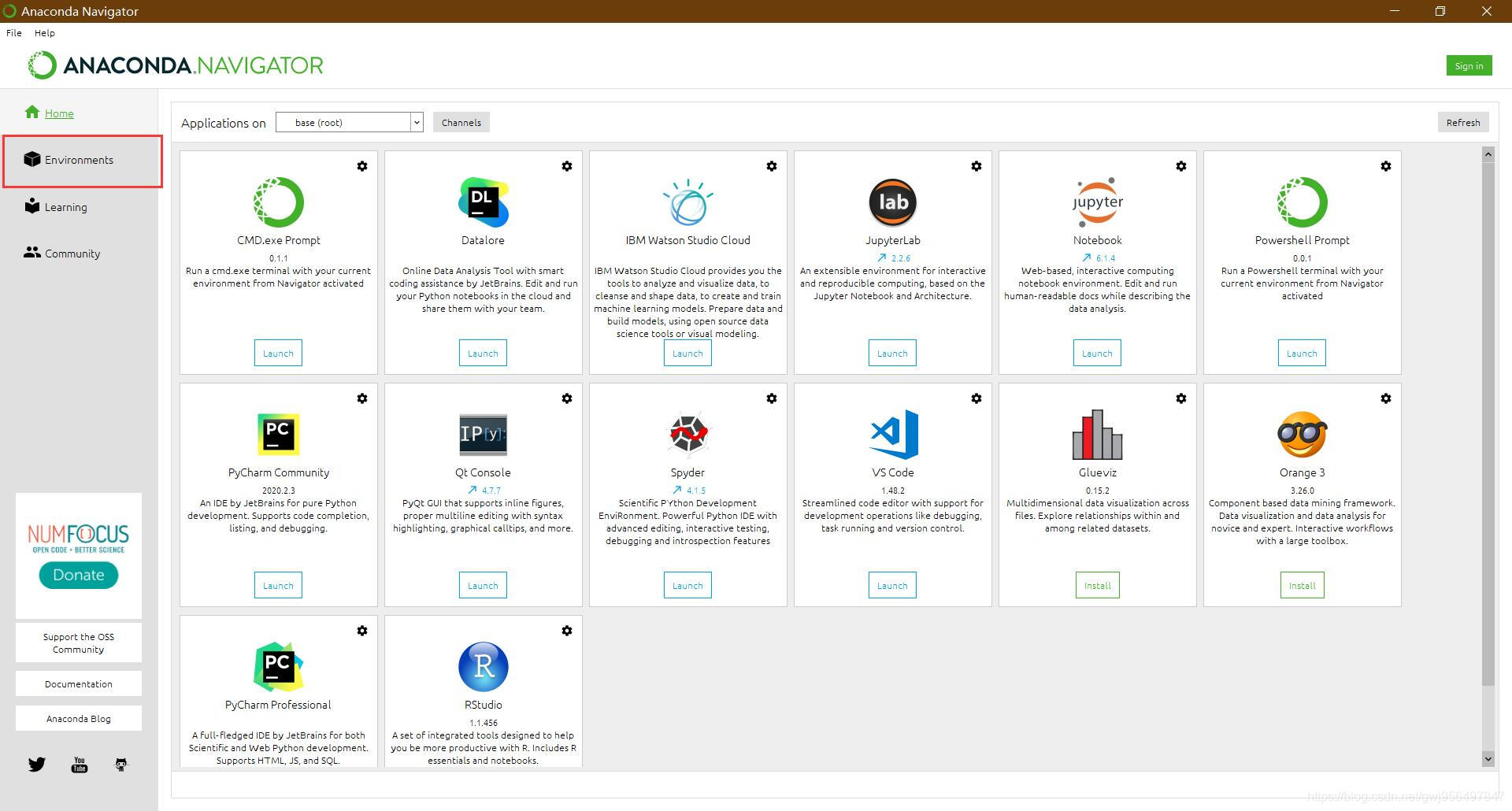
Task: Click the Channels button
Action: pos(461,122)
